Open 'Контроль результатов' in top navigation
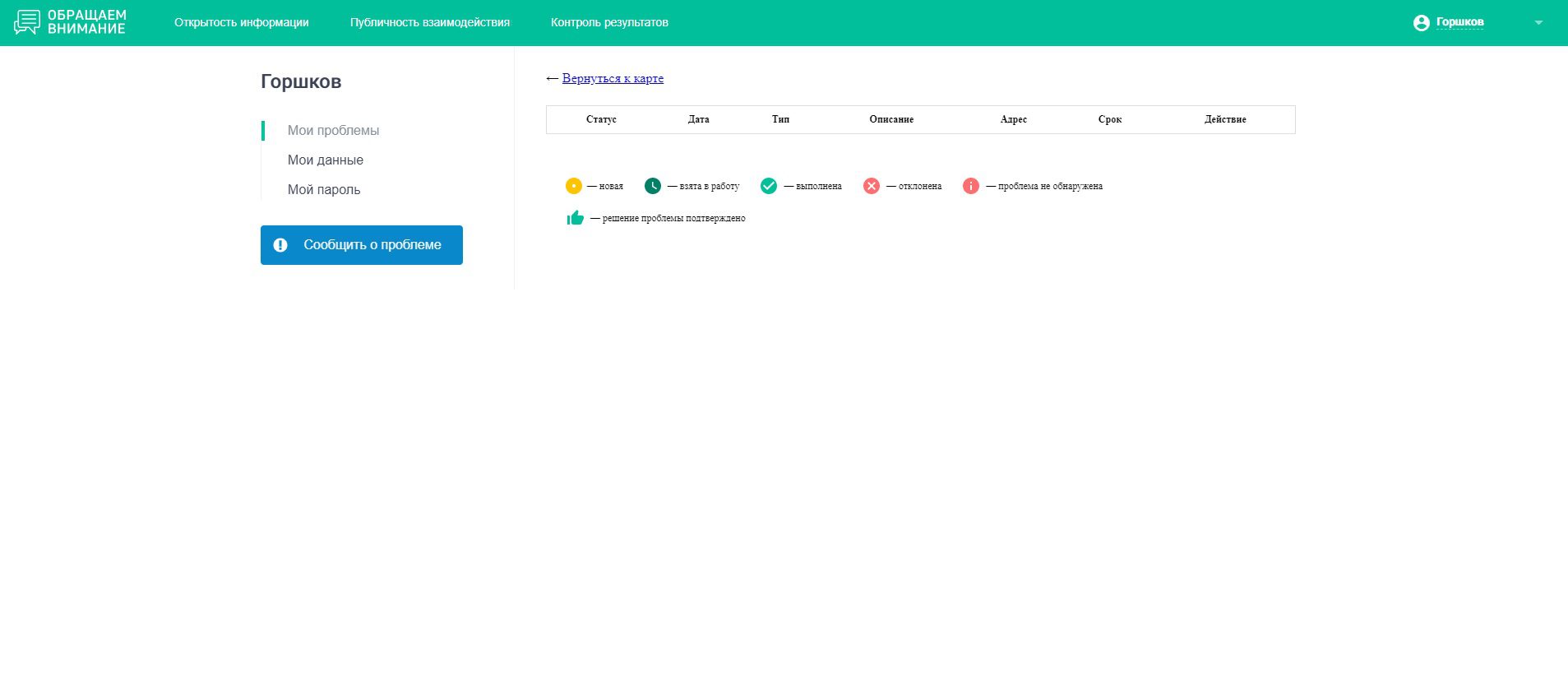Screen dimensions: 1568x700 point(608,22)
